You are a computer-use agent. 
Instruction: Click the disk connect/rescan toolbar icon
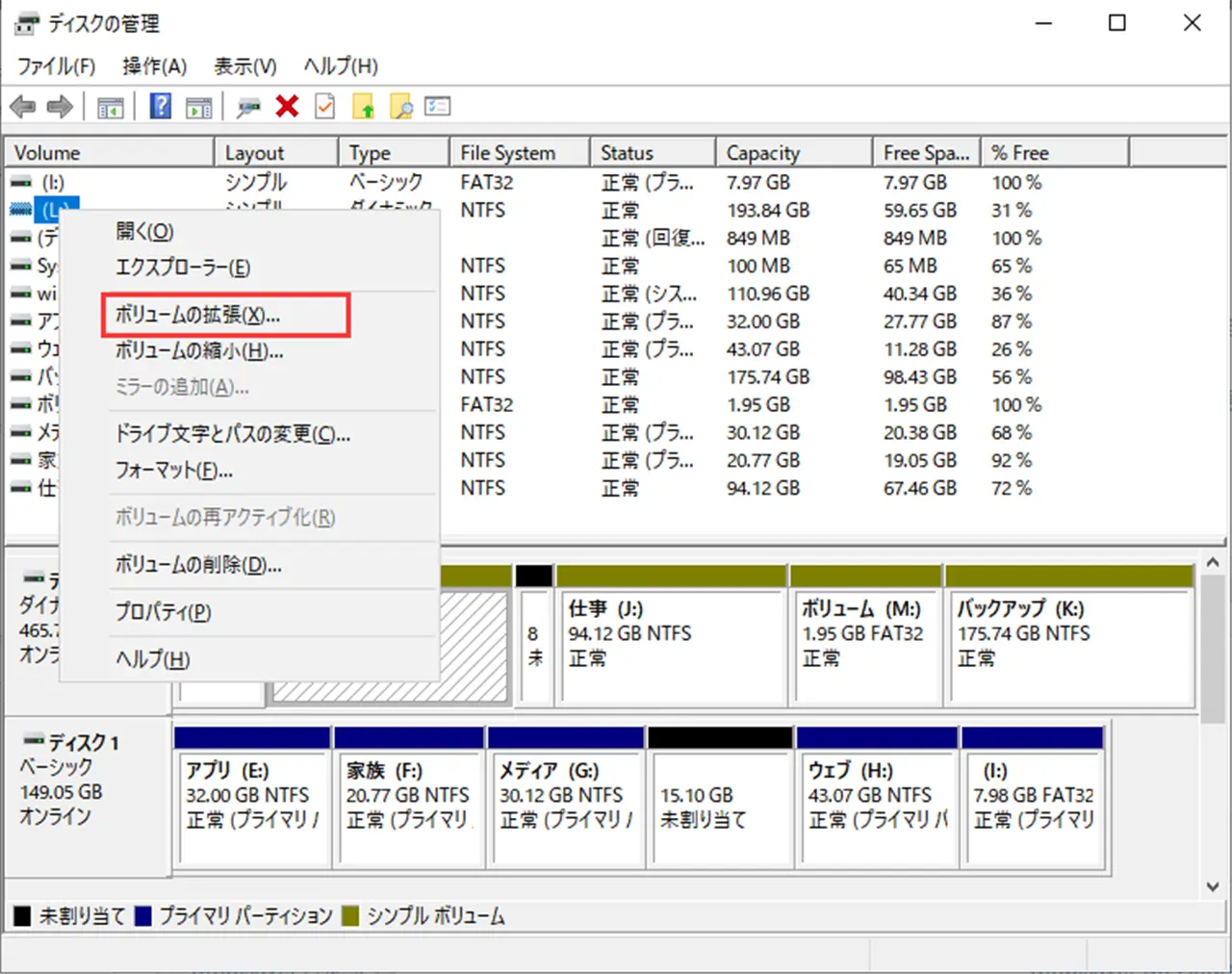[248, 107]
